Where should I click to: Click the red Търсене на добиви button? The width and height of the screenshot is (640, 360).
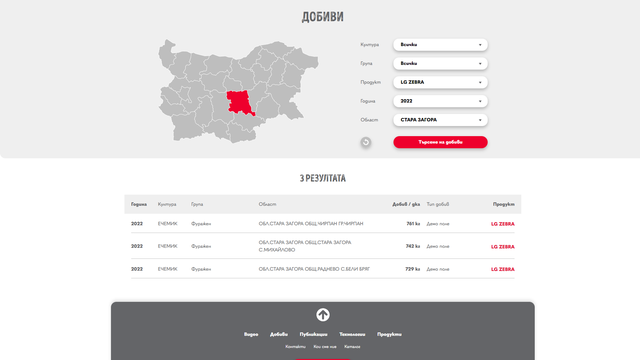(440, 142)
